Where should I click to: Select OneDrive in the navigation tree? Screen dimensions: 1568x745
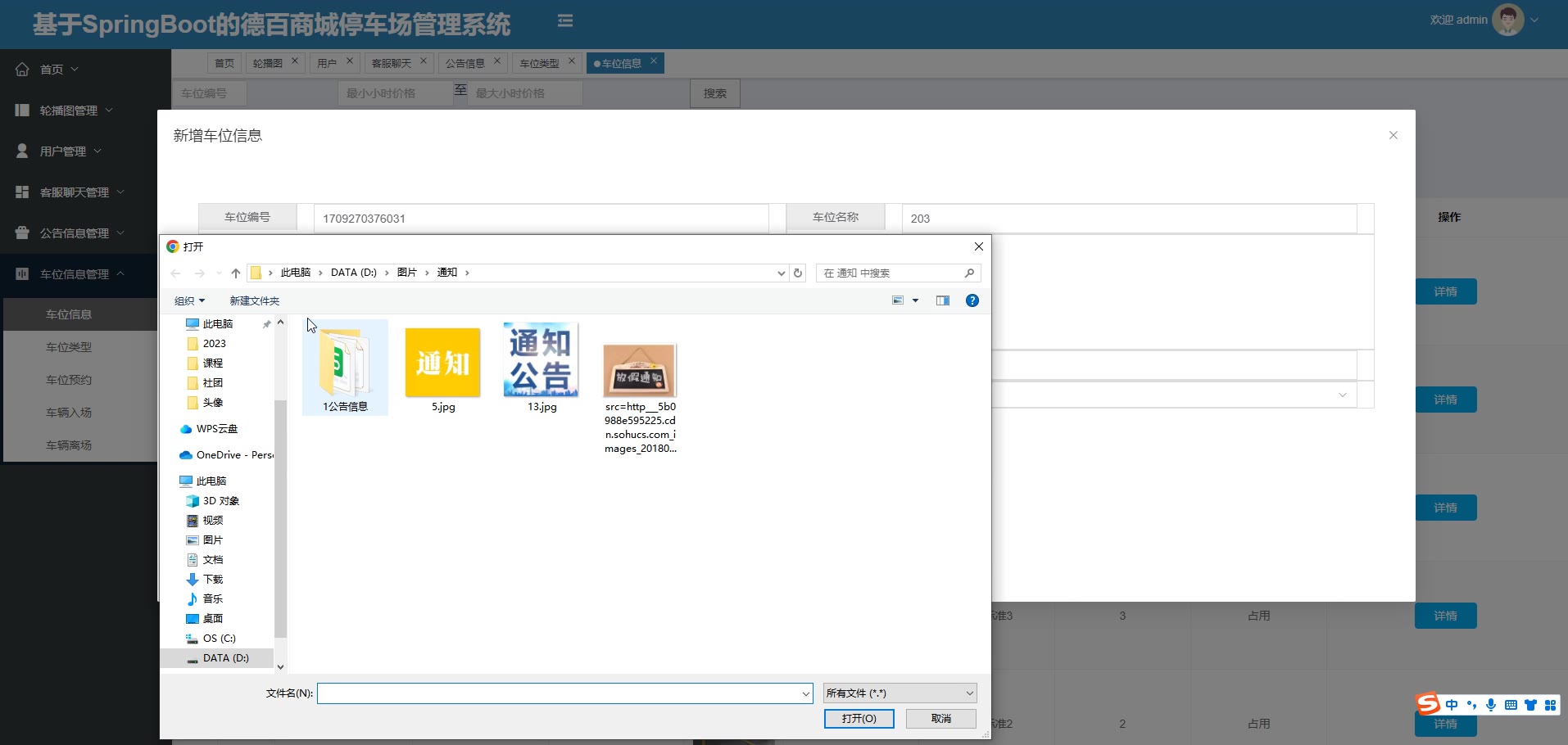click(x=226, y=455)
